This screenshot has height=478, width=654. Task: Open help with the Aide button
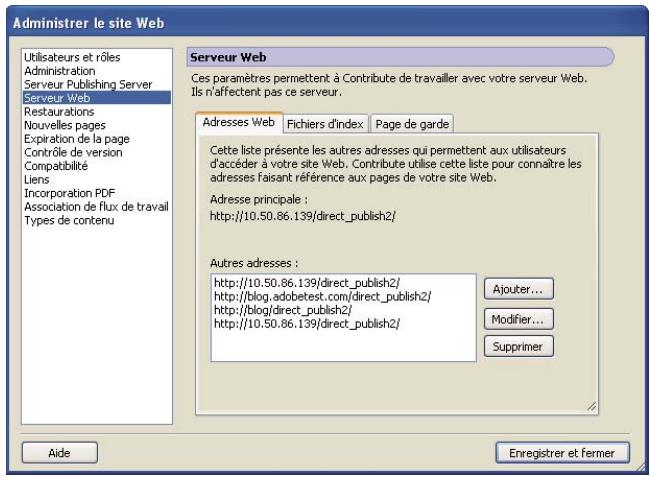[60, 453]
